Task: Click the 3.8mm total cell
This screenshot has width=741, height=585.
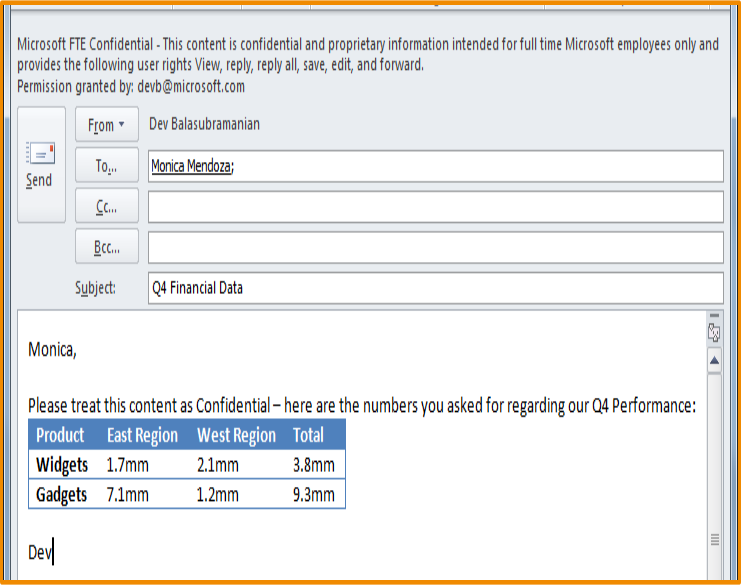Action: [314, 465]
